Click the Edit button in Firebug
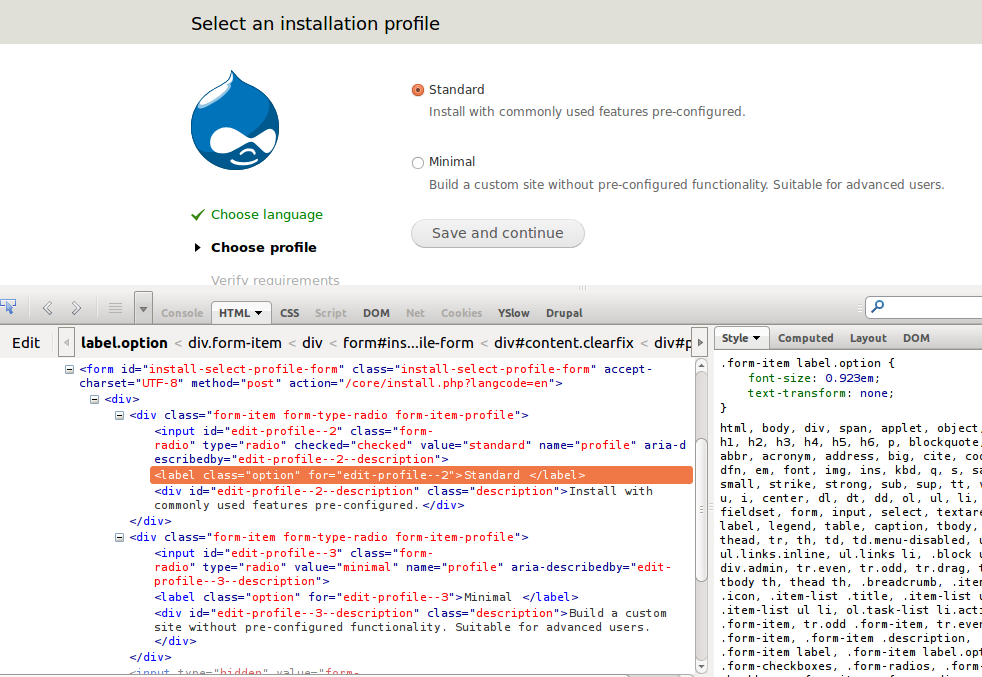Screen dimensions: 982x677 [x=26, y=342]
